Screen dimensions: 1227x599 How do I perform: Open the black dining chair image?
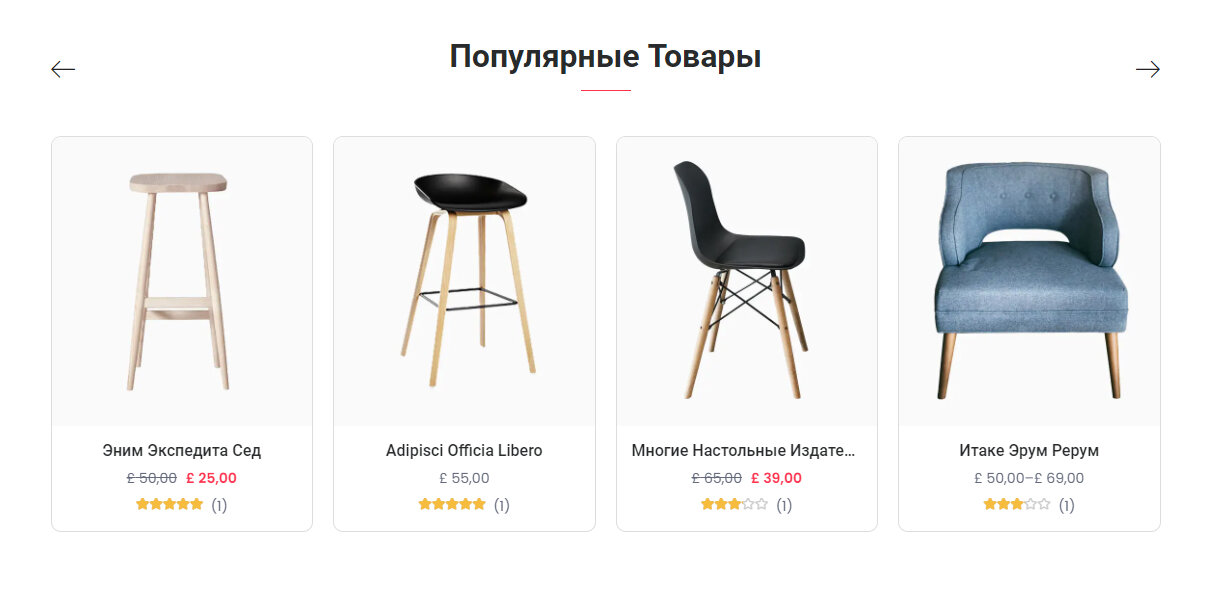point(747,282)
